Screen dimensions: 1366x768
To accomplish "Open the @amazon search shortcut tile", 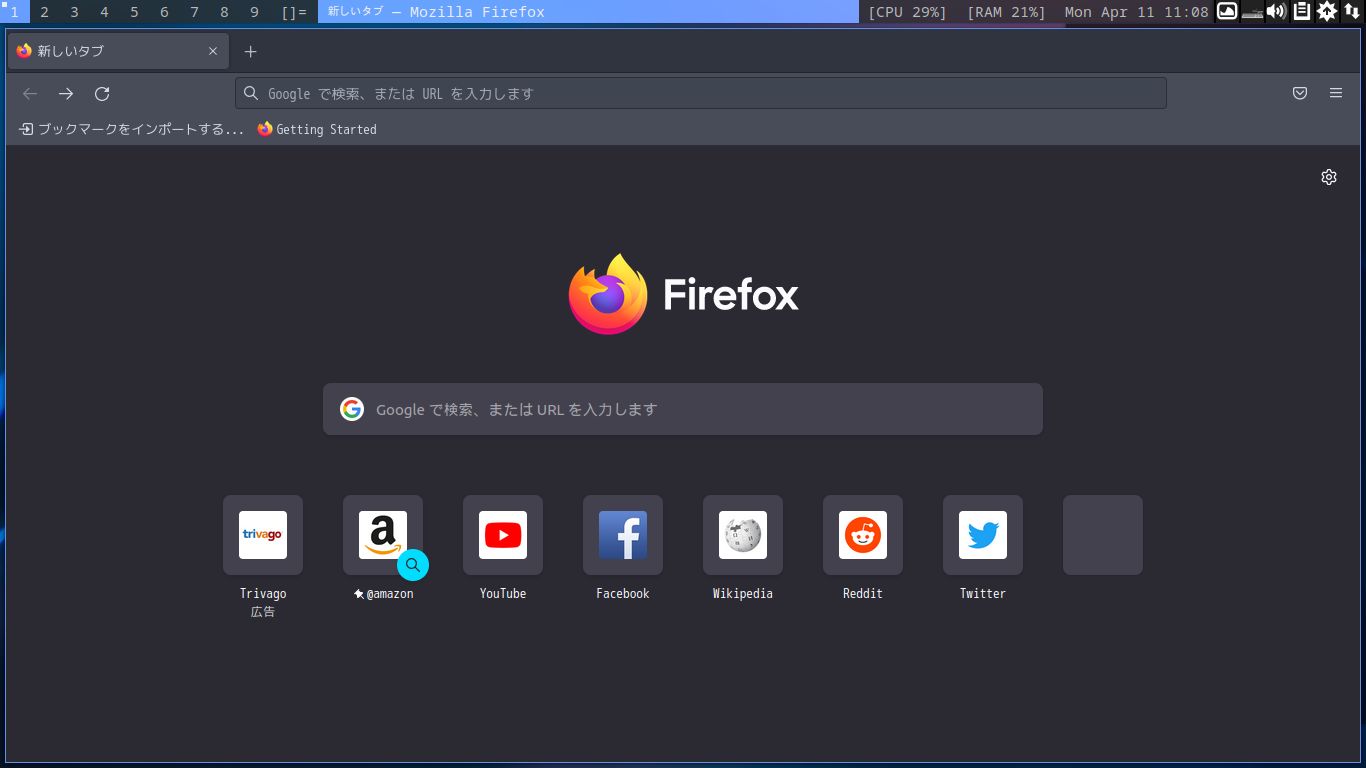I will [383, 535].
